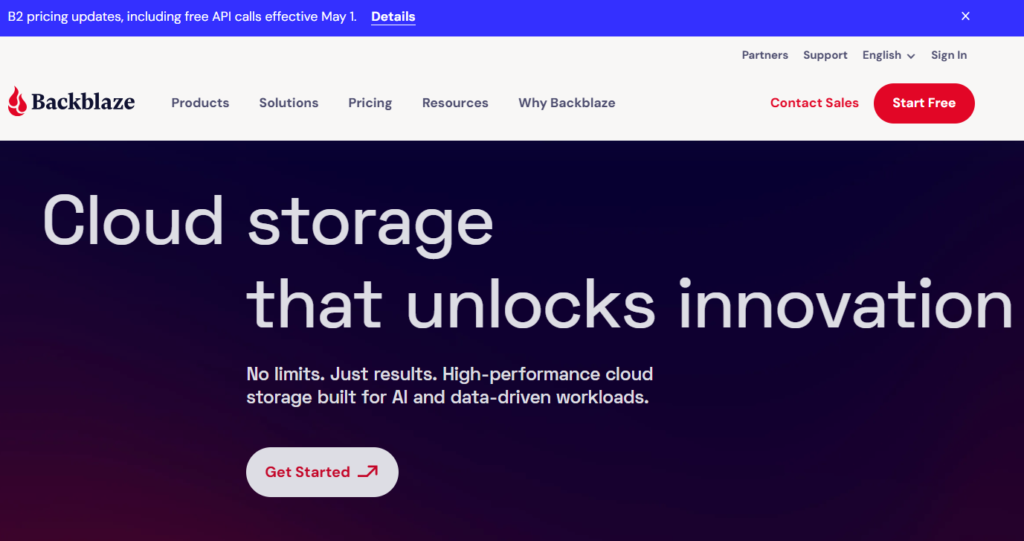The width and height of the screenshot is (1024, 541).
Task: Select Pricing in the navigation
Action: [x=370, y=103]
